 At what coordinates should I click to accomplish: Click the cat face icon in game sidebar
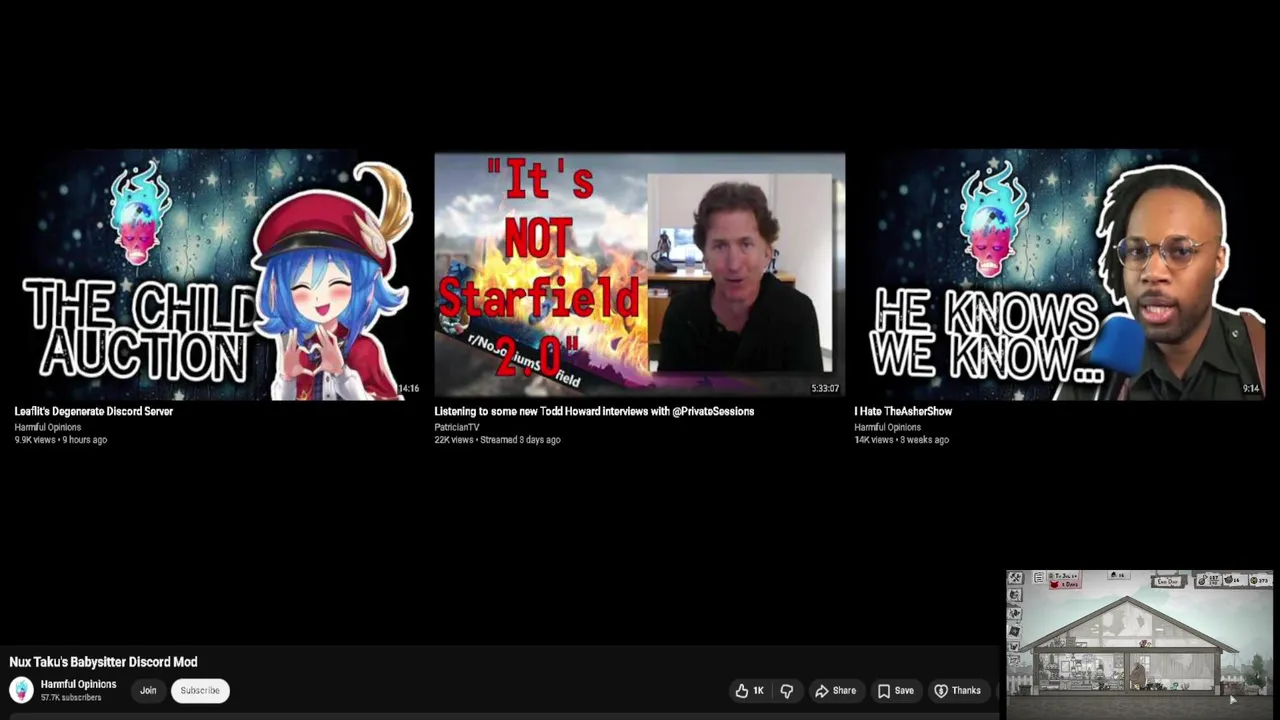[x=1015, y=594]
